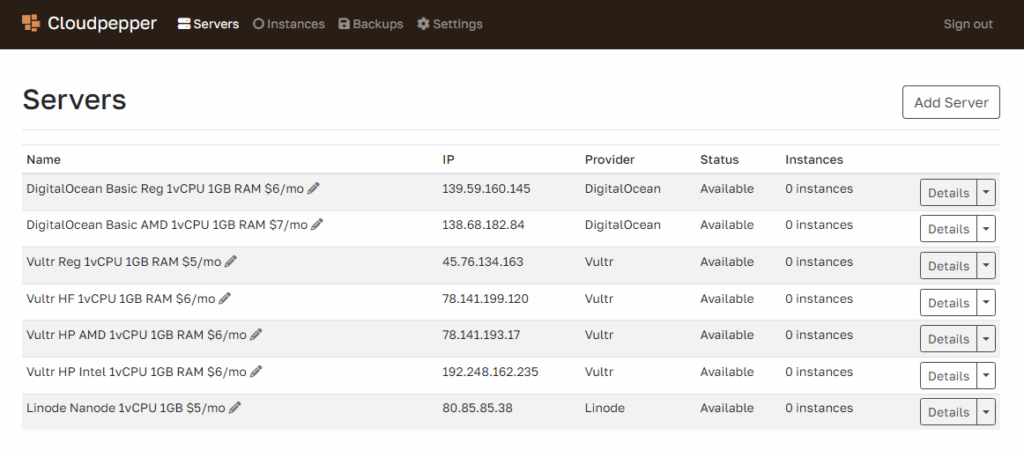Click the Status column header
Screen dimensions: 1024x450
(x=719, y=159)
